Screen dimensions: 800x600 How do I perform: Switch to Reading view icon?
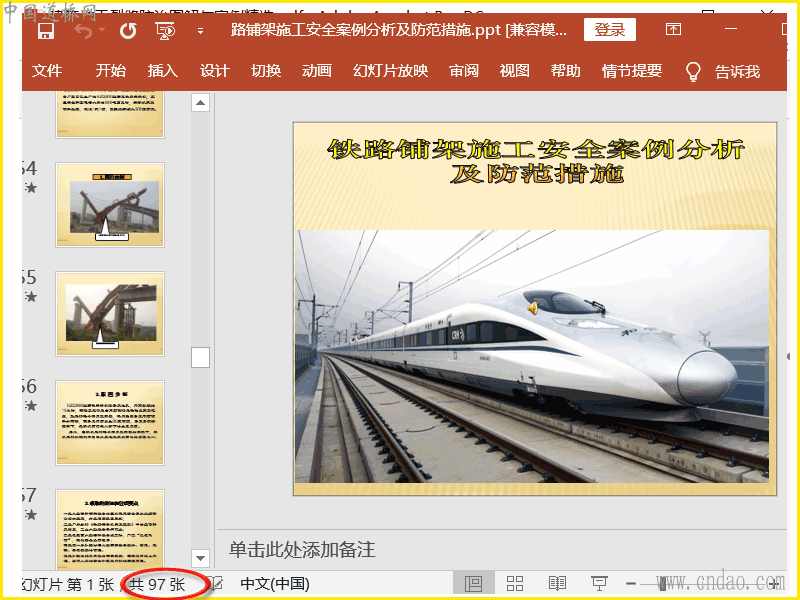[557, 583]
